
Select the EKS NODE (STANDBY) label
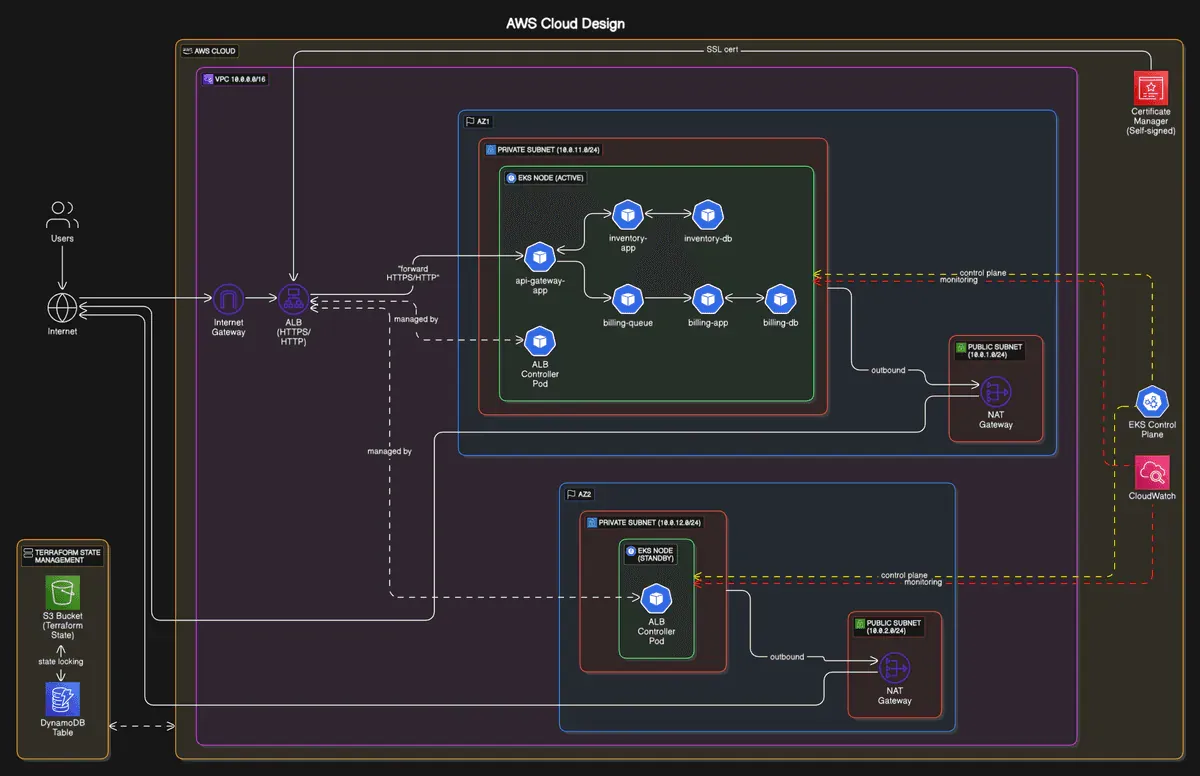coord(651,554)
